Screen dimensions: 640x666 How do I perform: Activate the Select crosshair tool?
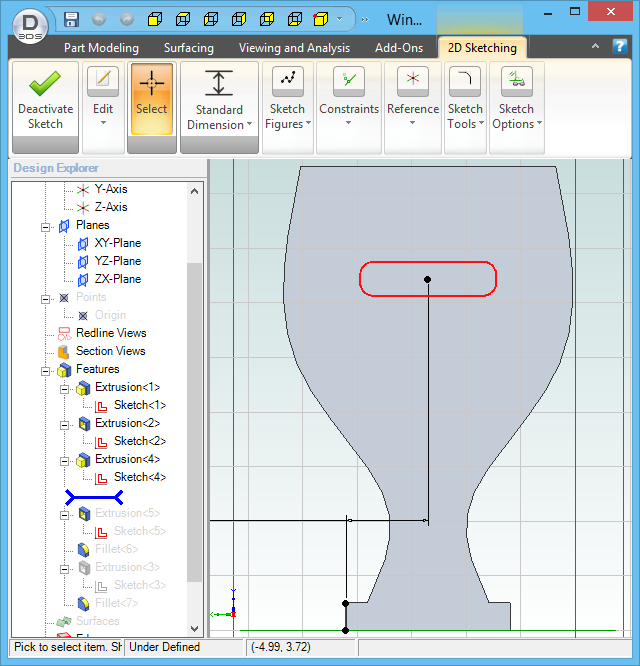pos(152,99)
